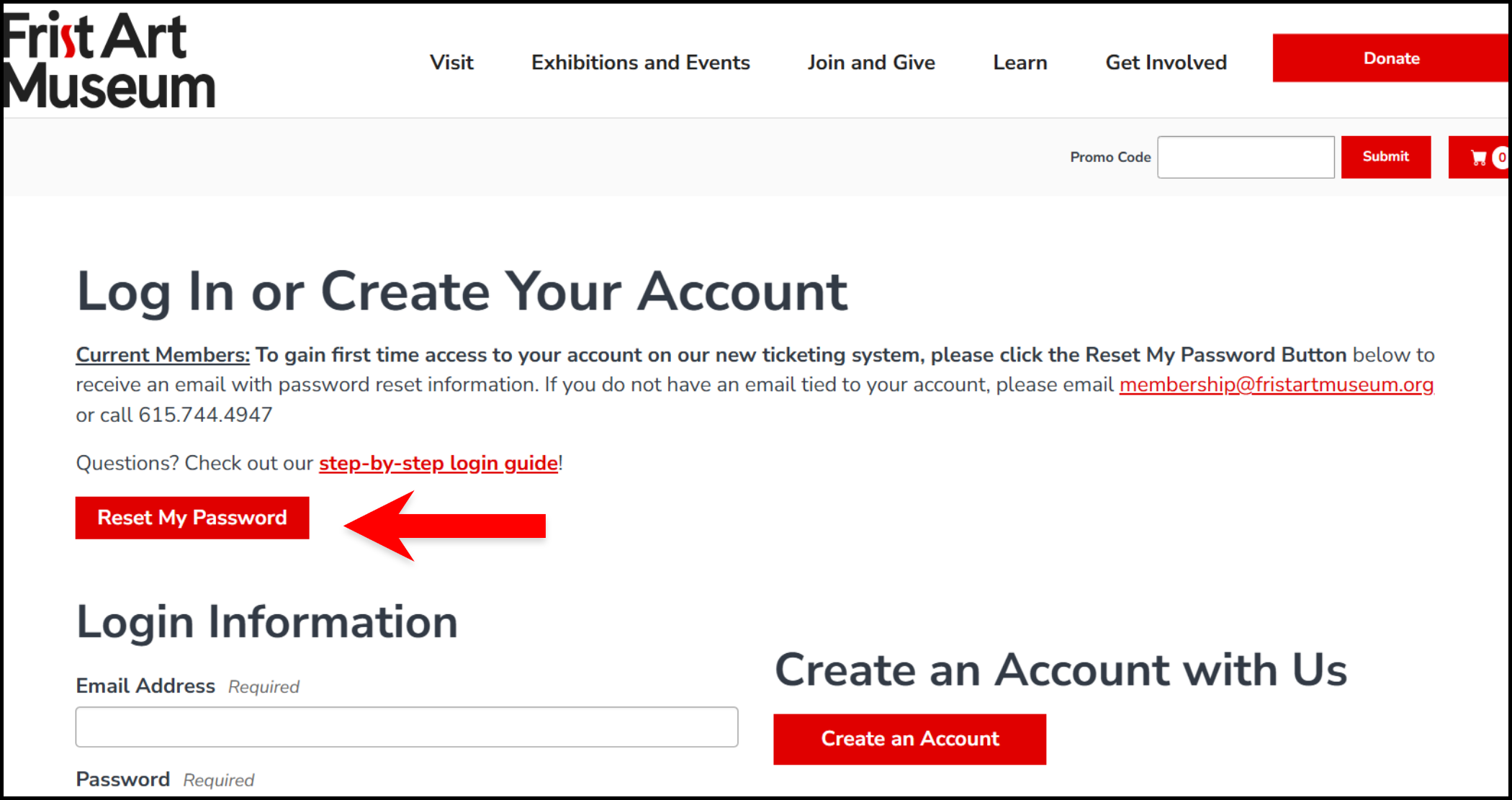Click the Donate button

tap(1390, 58)
